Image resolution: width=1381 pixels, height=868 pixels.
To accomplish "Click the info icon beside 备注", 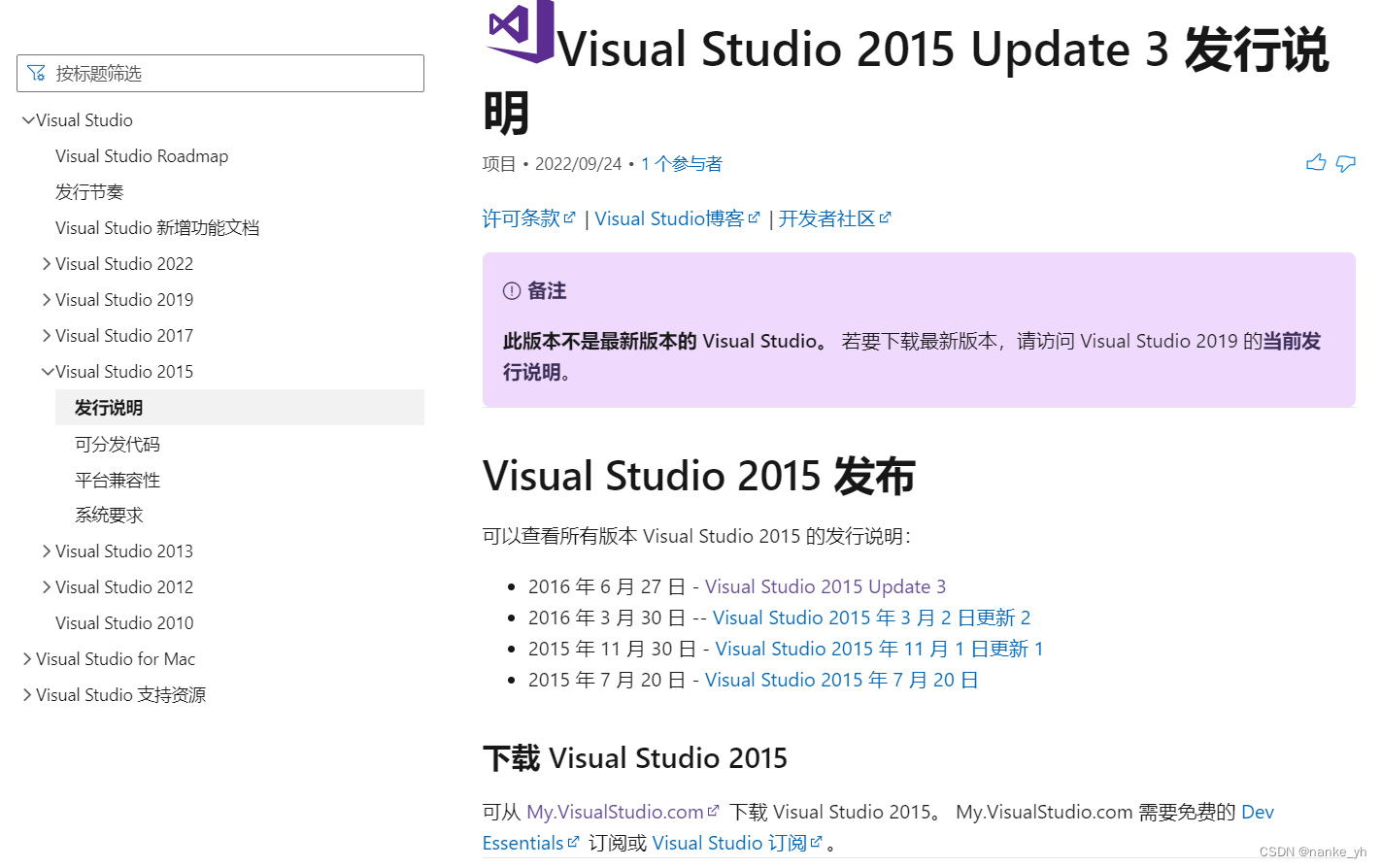I will [512, 290].
